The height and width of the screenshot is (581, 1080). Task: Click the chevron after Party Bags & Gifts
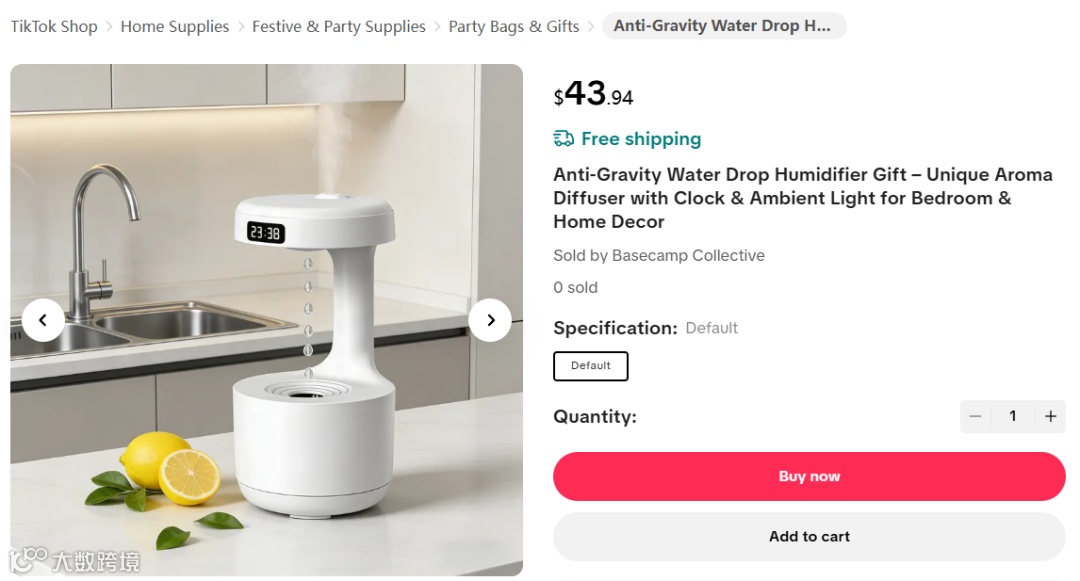591,27
